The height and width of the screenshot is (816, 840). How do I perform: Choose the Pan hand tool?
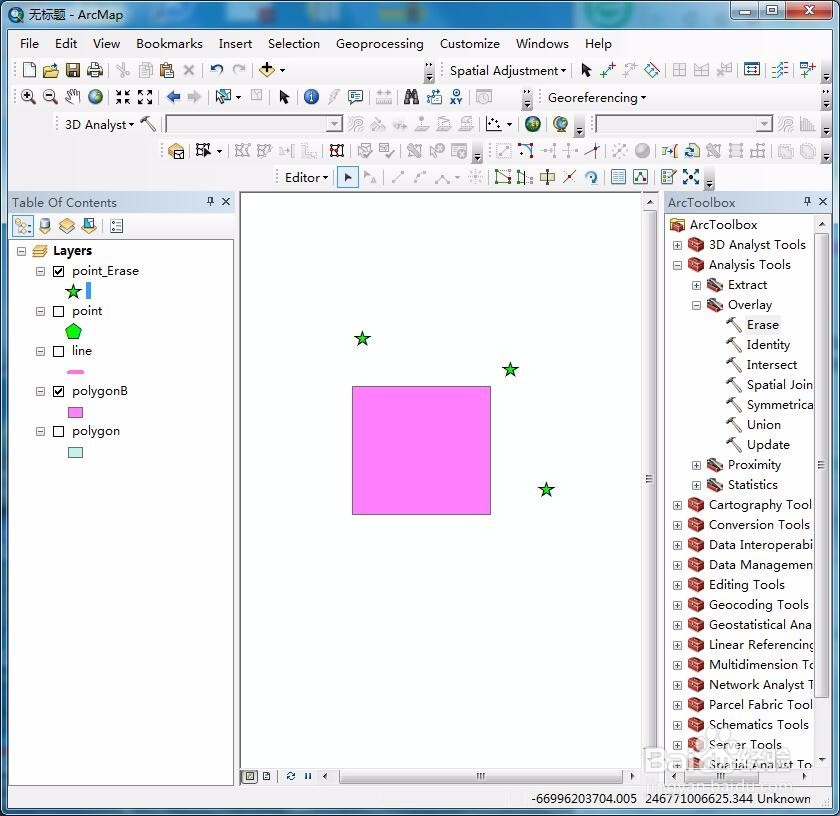tap(72, 97)
